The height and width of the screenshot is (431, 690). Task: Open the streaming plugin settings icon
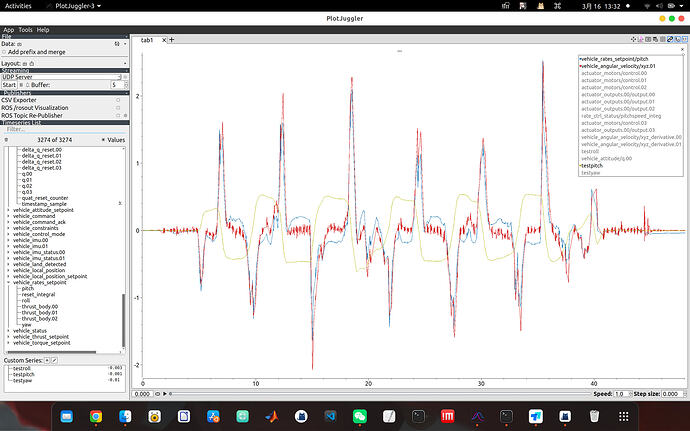point(125,77)
